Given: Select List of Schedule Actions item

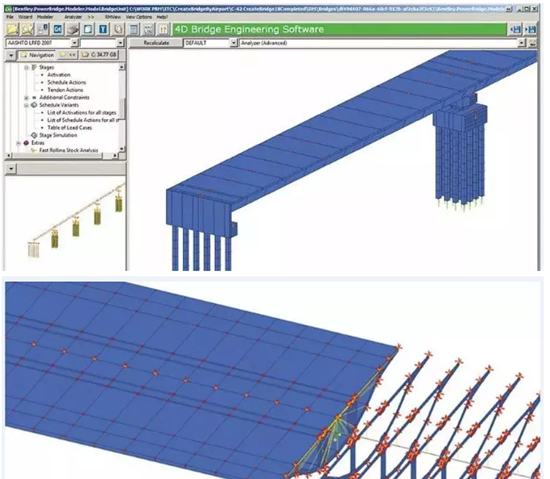Looking at the screenshot, I should 83,120.
